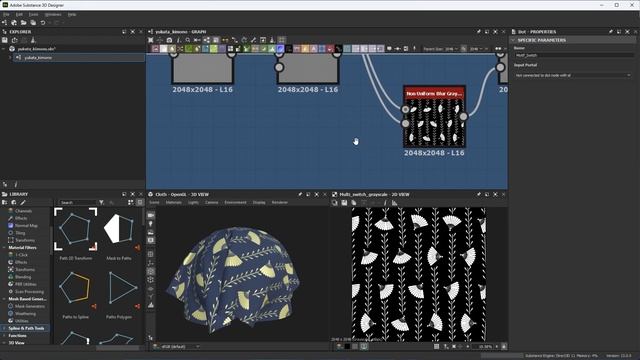
Task: Click the Library search field
Action: click(77, 202)
